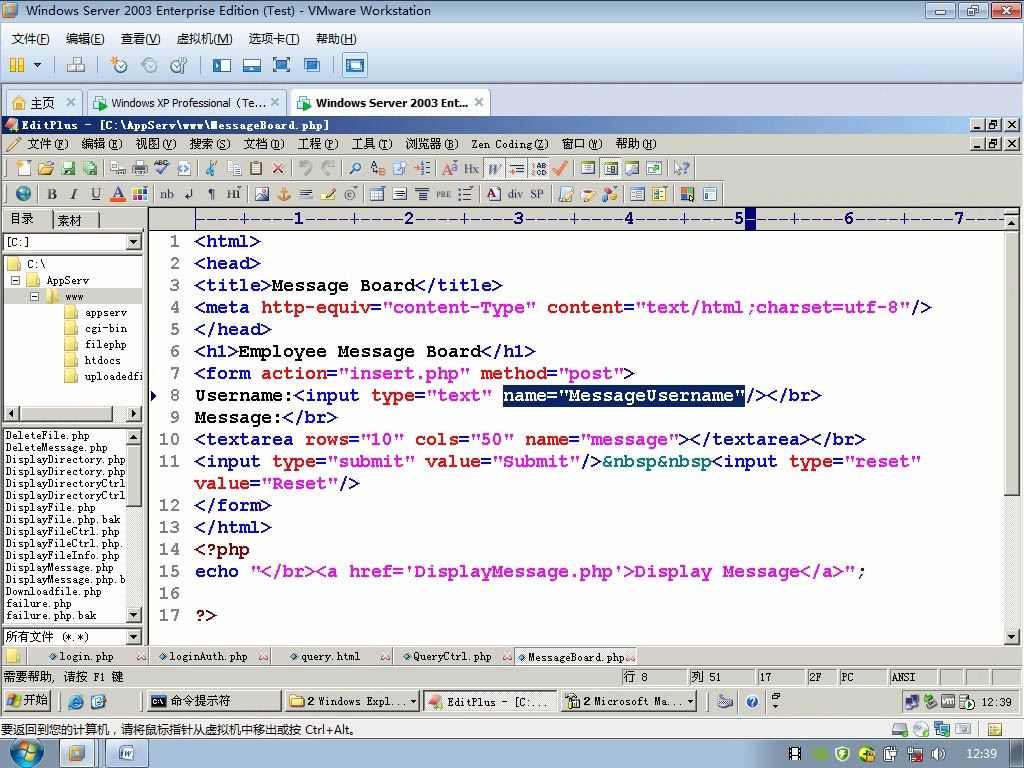Viewport: 1024px width, 768px height.
Task: Click the 开始 Start button in guest
Action: click(x=27, y=701)
